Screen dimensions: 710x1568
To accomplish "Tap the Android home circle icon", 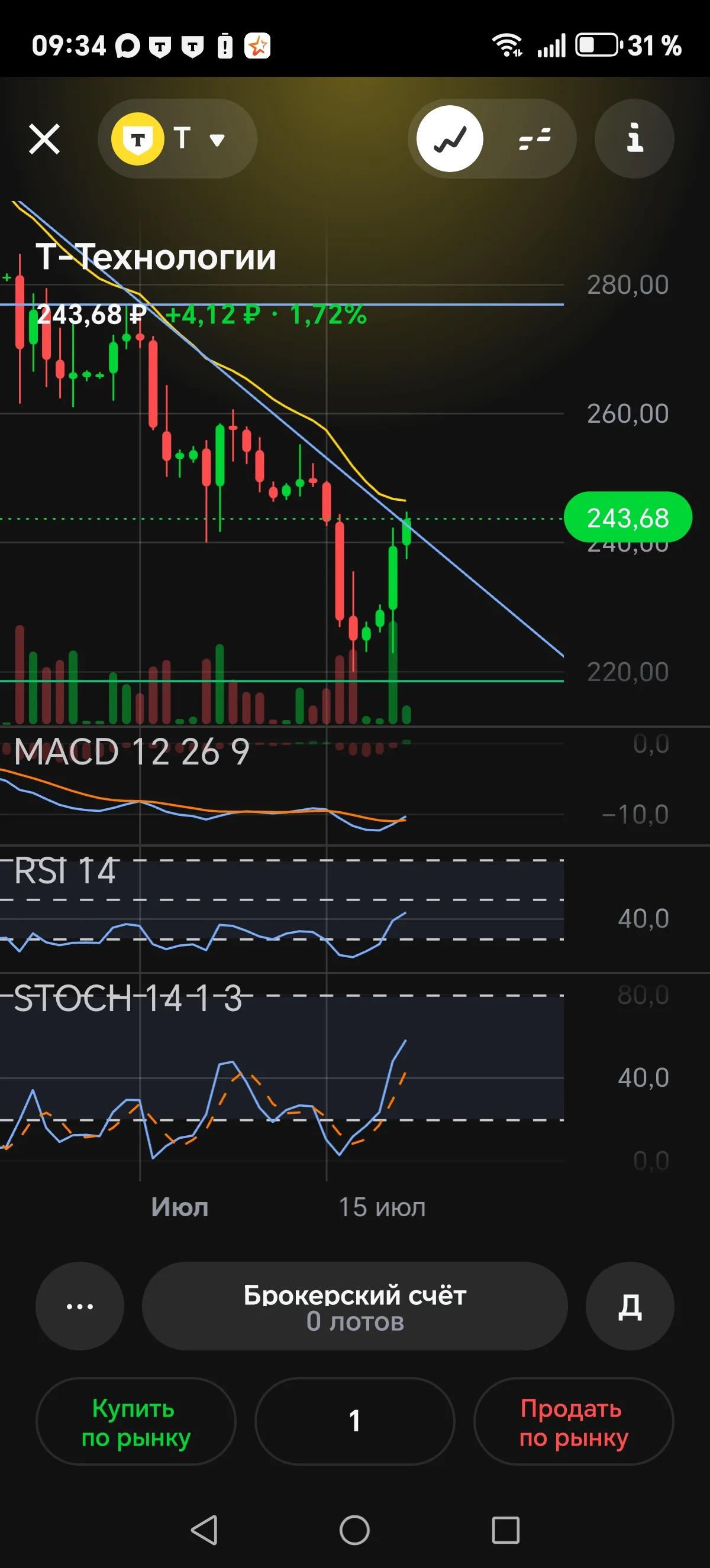I will coord(355,1530).
